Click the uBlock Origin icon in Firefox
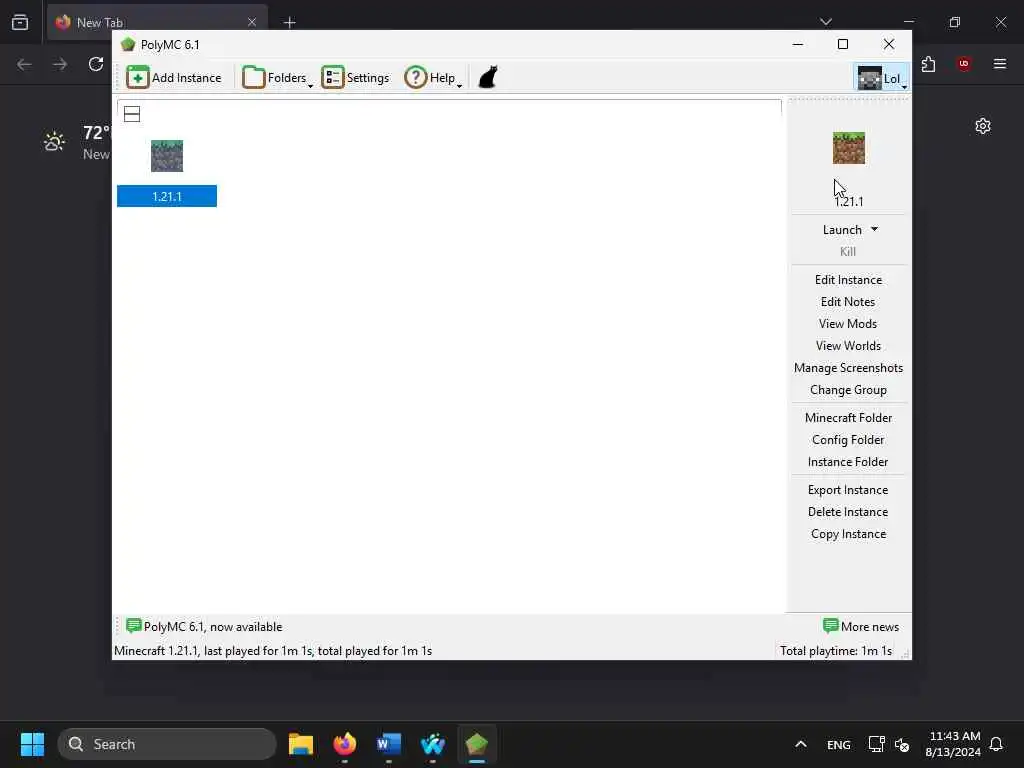Screen dimensions: 1024x768 [964, 64]
